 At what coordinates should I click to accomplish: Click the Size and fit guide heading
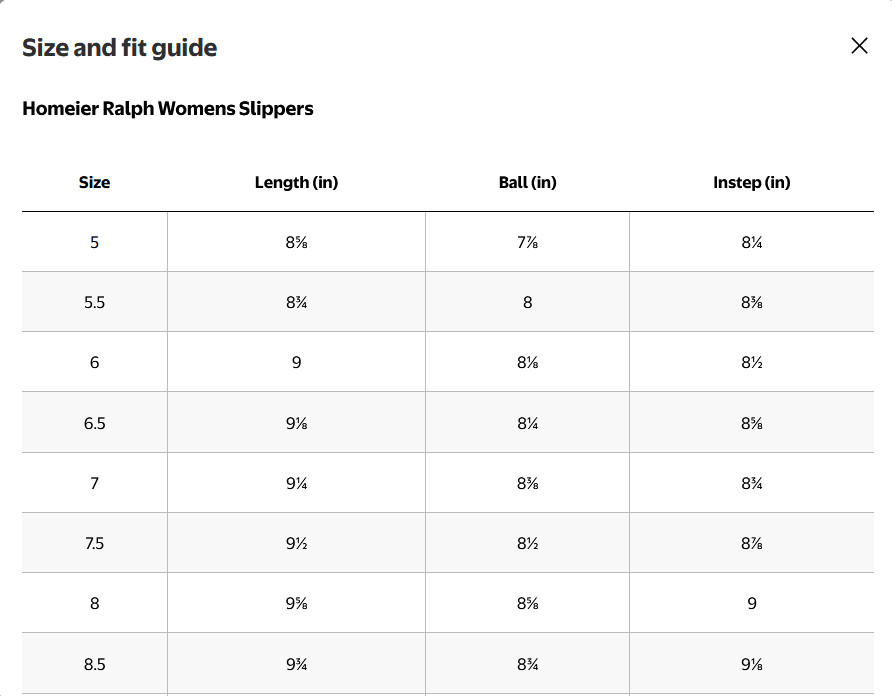(119, 47)
